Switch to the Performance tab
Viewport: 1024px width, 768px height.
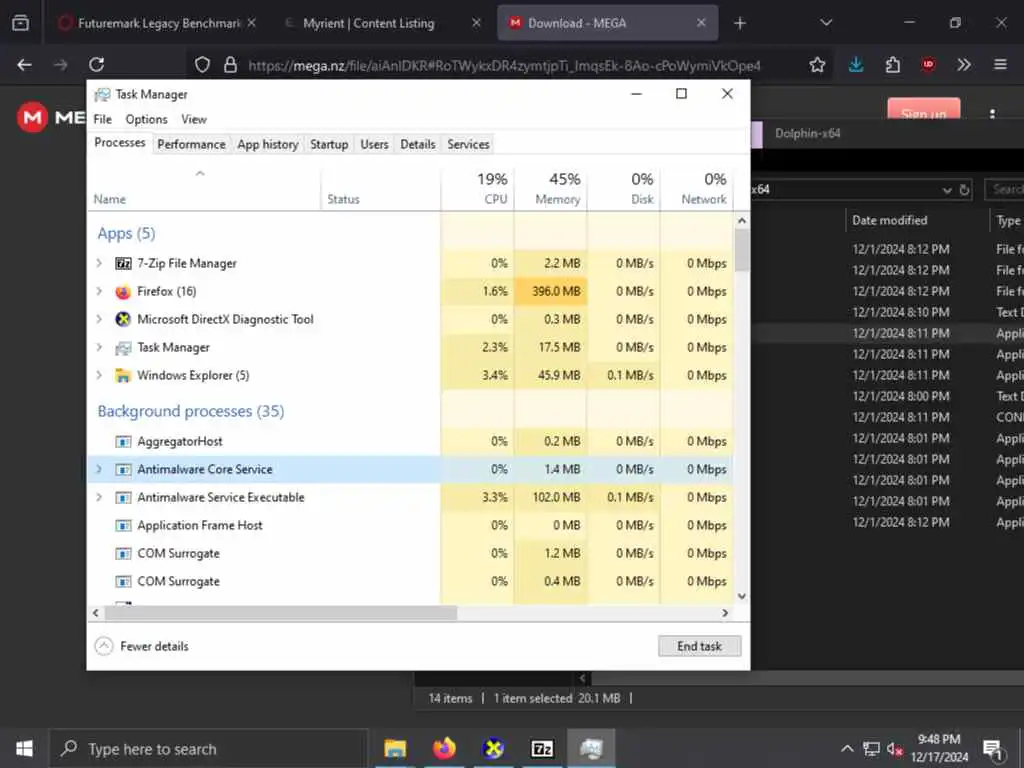[191, 144]
